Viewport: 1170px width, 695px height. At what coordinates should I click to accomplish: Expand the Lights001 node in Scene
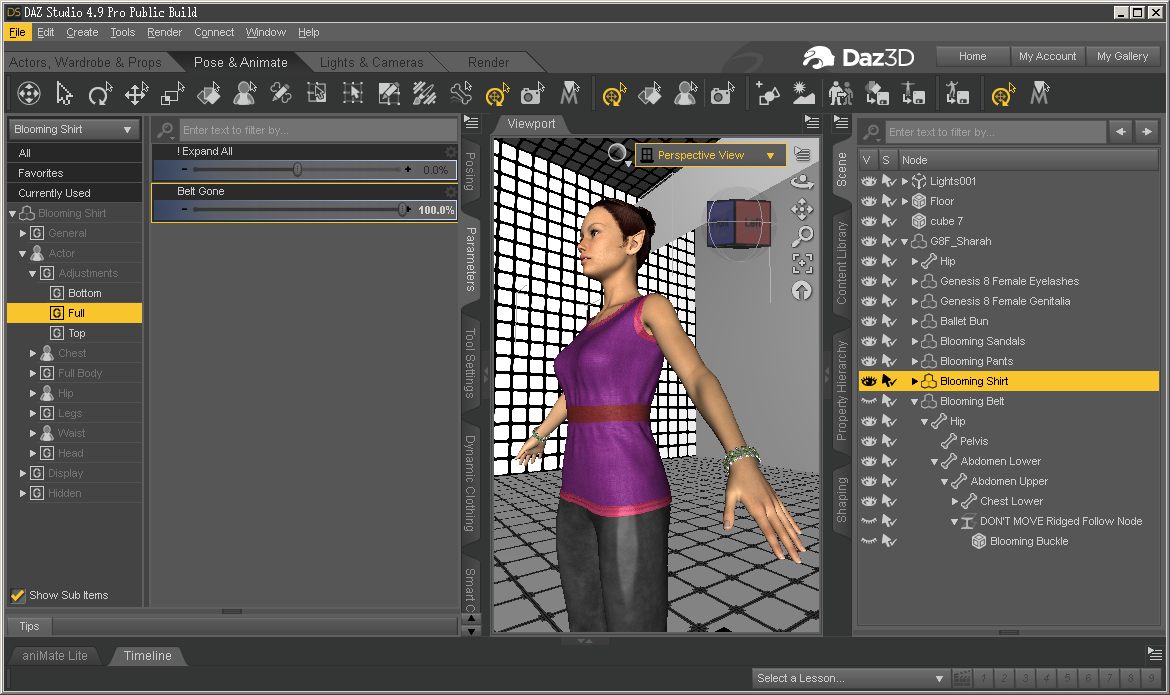[905, 181]
